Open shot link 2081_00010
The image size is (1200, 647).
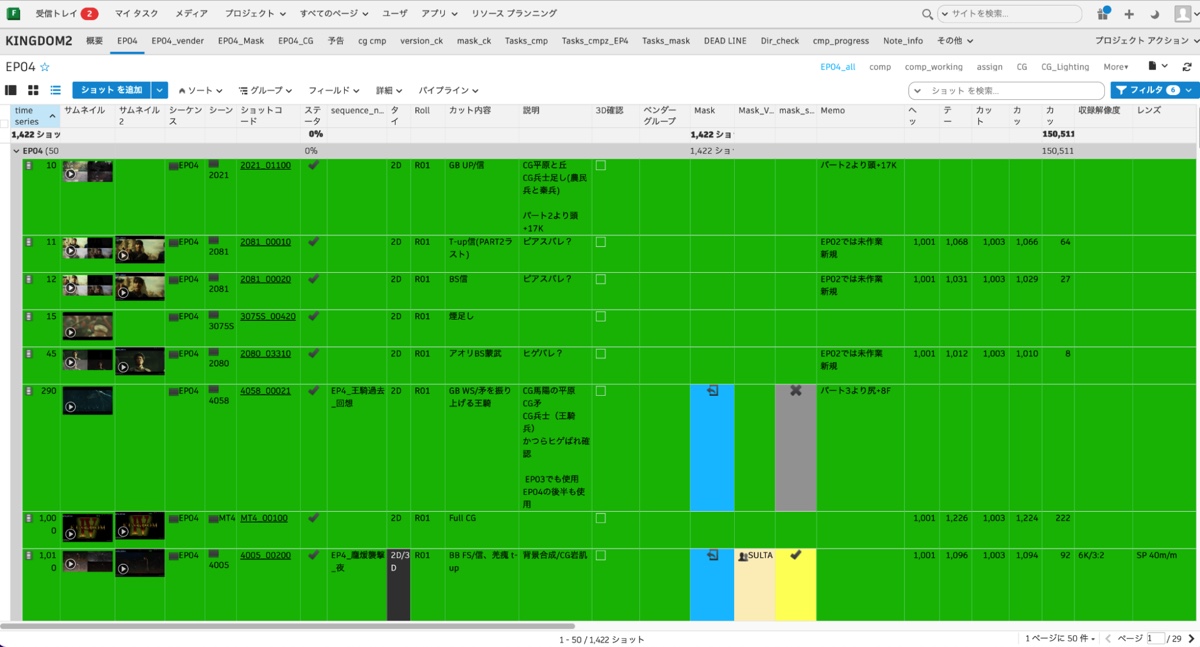[x=265, y=242]
